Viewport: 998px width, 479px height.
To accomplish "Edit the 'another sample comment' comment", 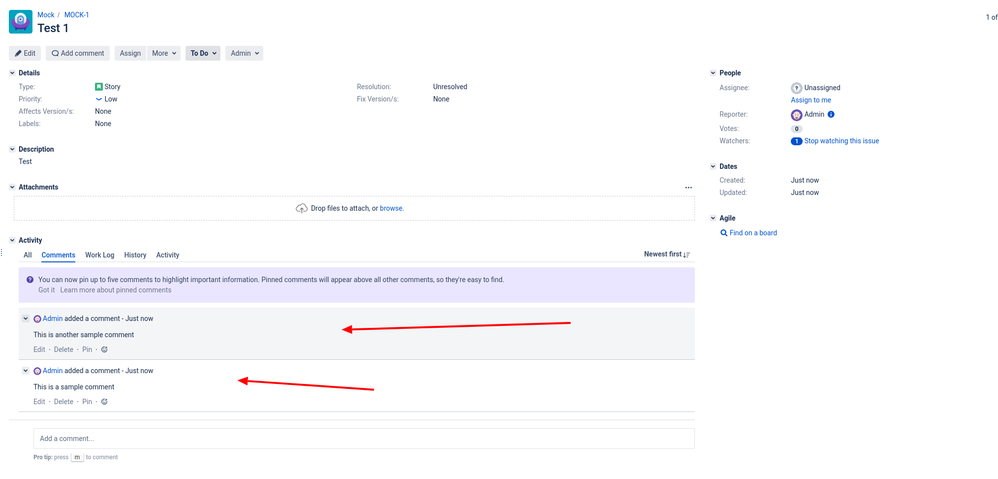I will [39, 349].
